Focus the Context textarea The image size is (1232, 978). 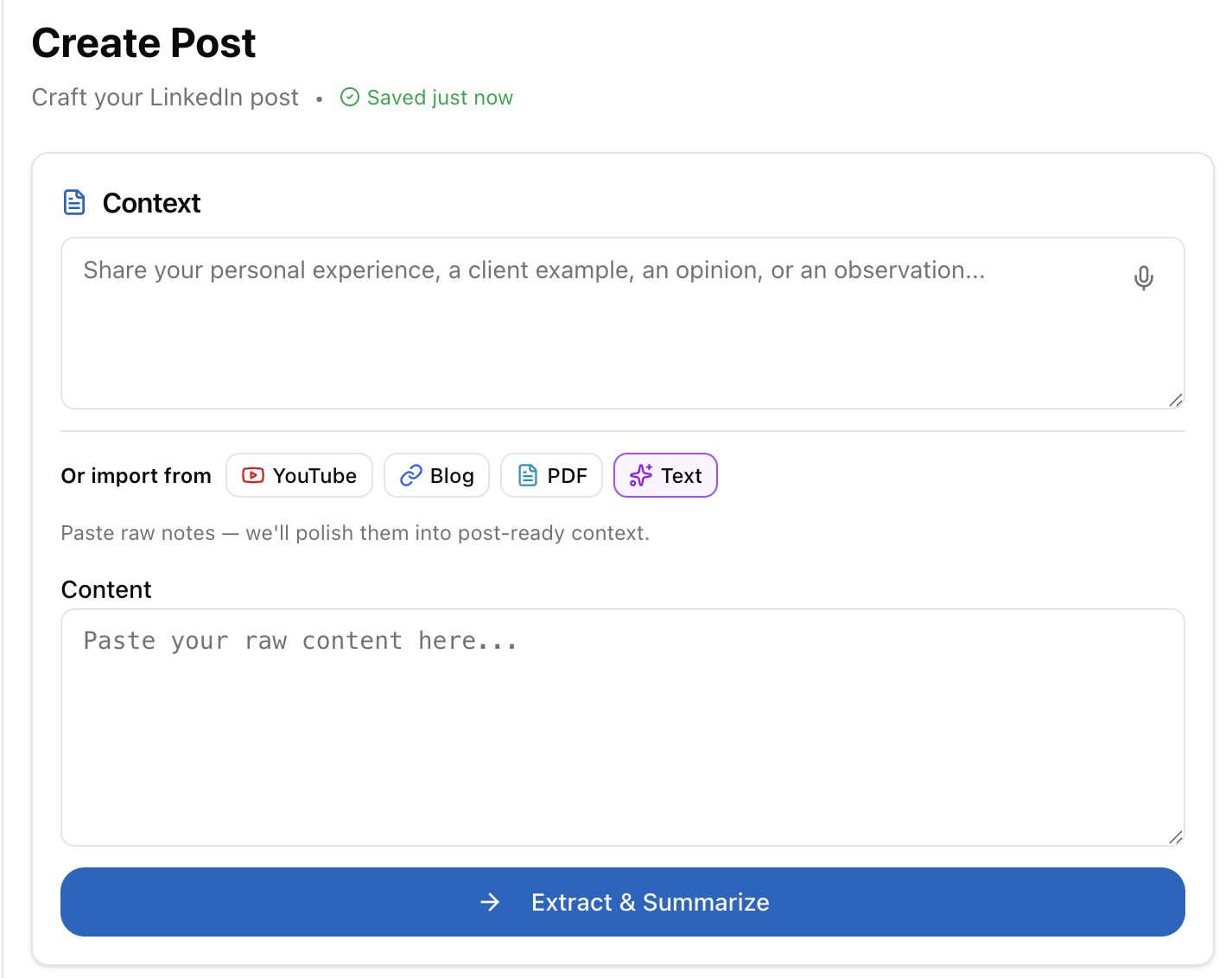click(622, 323)
